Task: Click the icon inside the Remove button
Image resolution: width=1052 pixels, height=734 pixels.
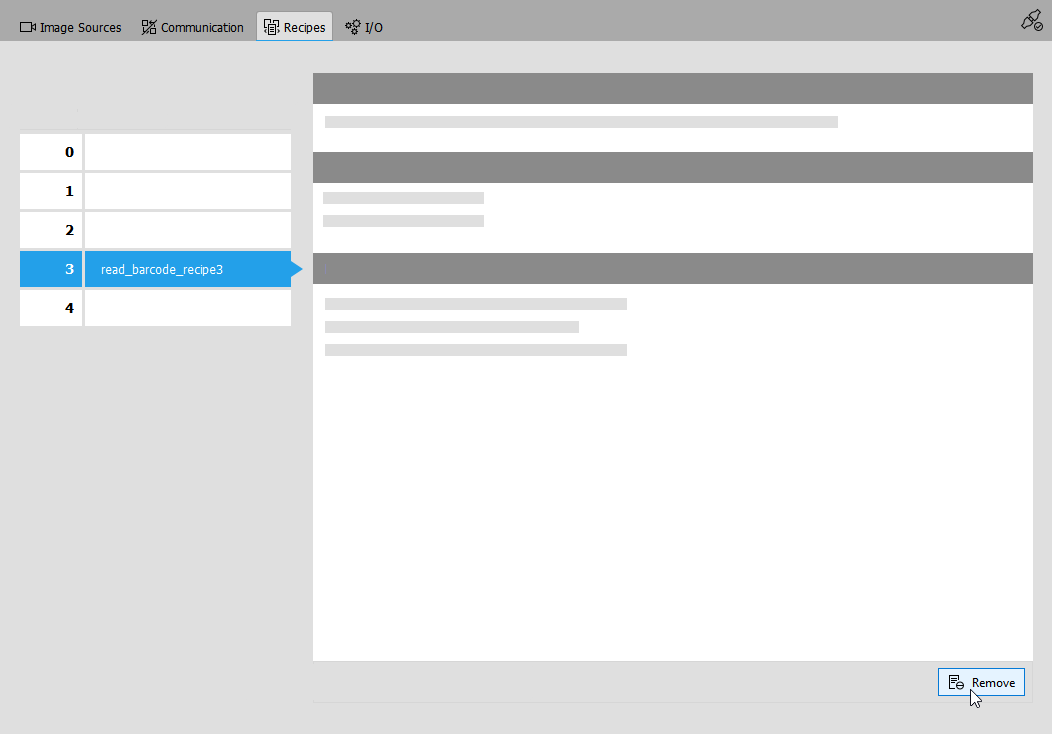Action: [956, 683]
